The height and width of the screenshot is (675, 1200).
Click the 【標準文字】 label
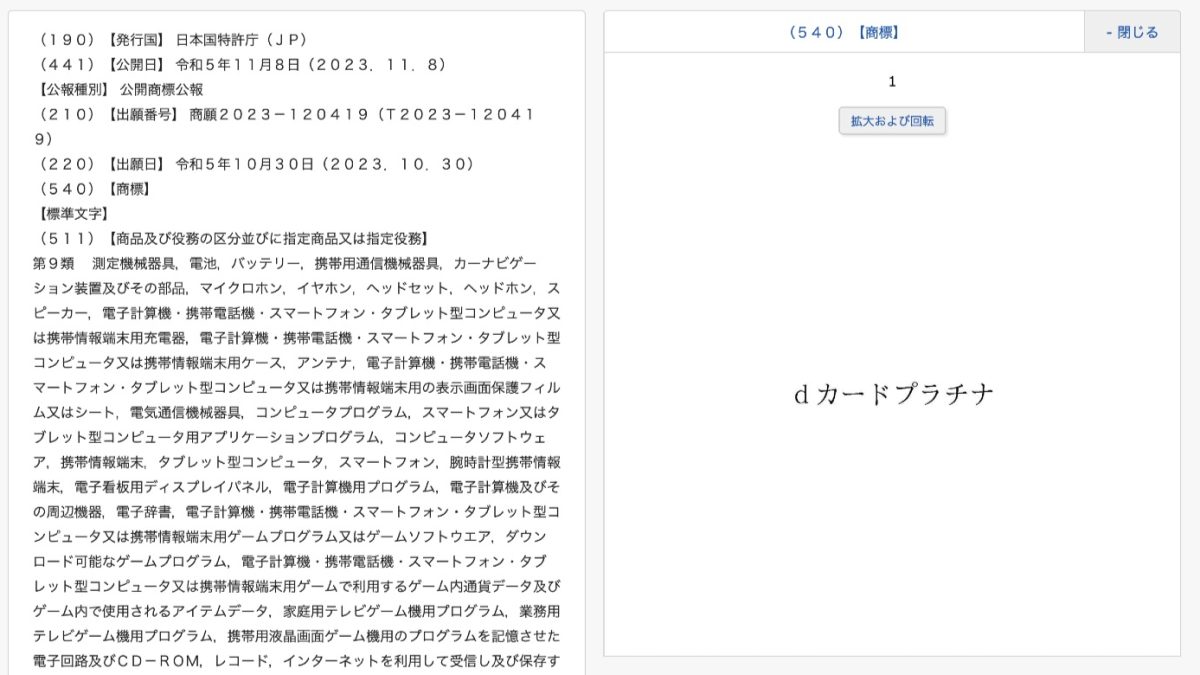[x=71, y=214]
